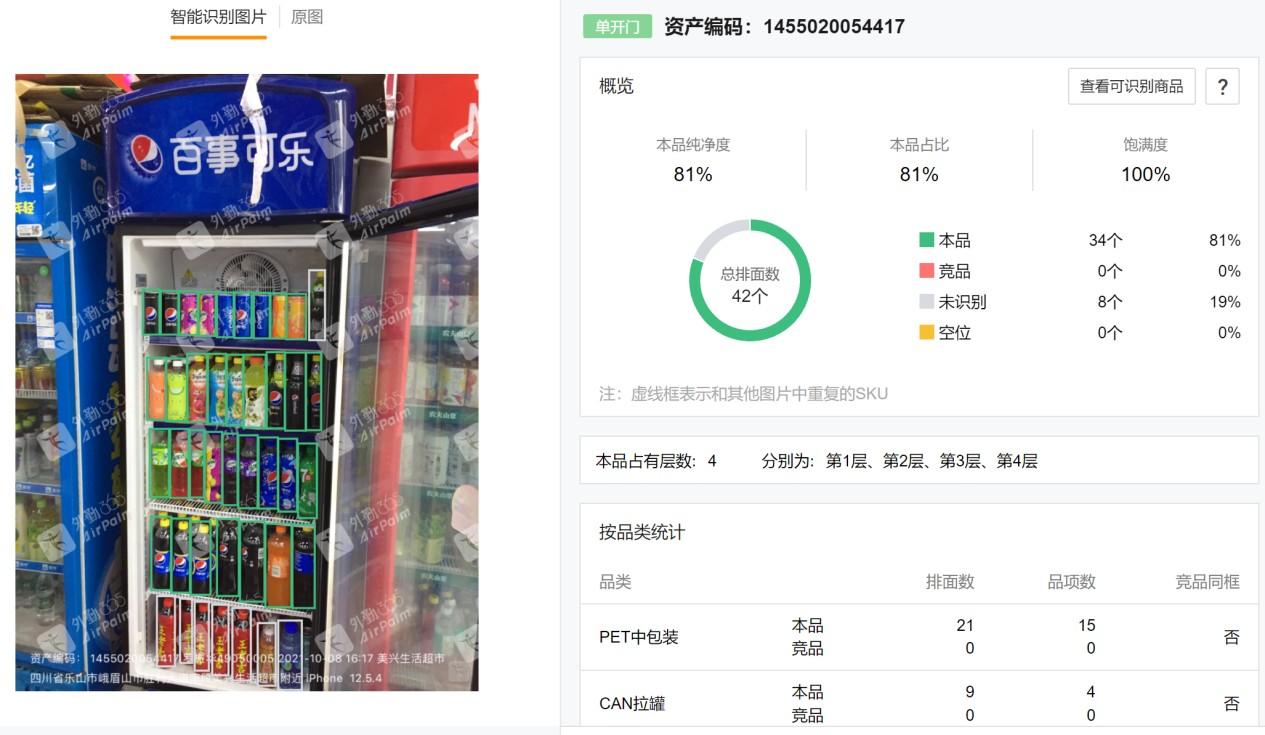
Task: Click the gray 未识别 legend swatch
Action: pos(927,301)
